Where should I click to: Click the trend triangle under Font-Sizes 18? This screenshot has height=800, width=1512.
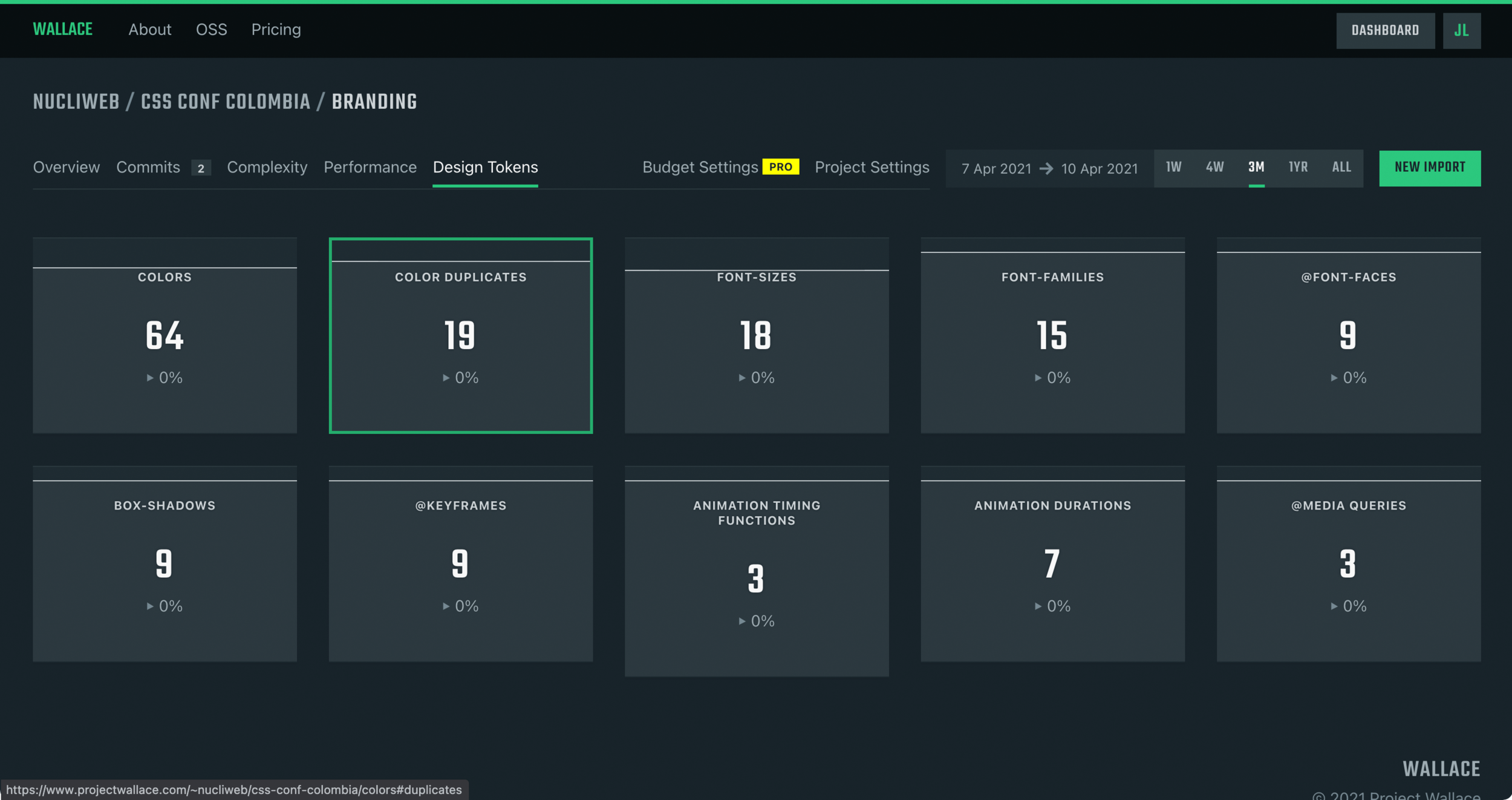pyautogui.click(x=742, y=378)
